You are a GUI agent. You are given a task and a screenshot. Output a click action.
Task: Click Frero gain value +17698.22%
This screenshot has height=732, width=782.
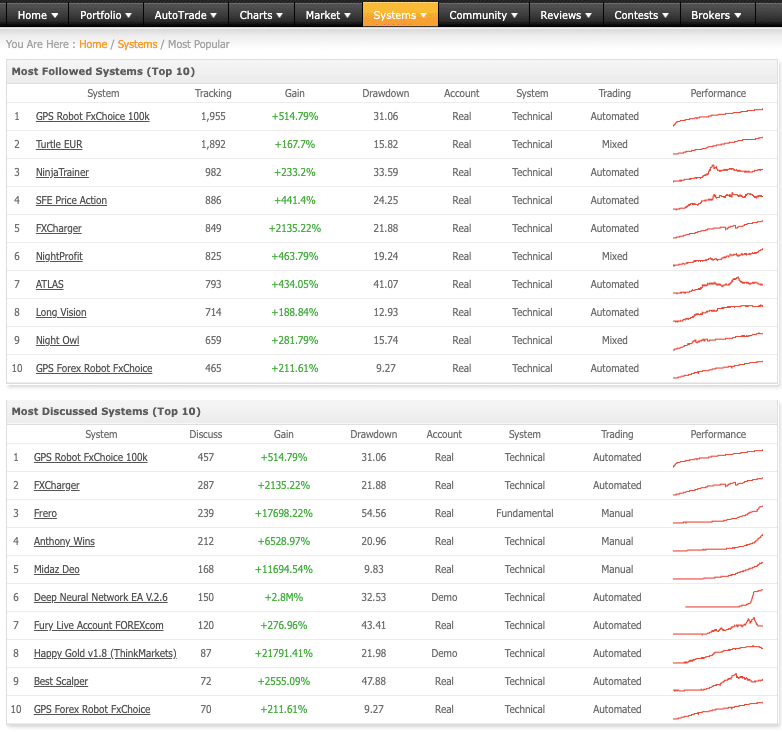[284, 513]
